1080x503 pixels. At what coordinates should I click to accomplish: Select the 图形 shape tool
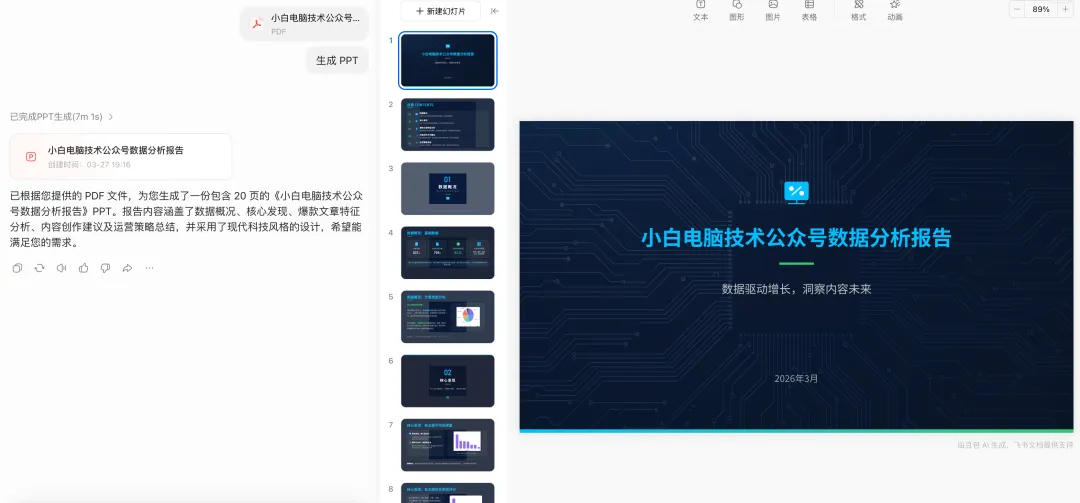pyautogui.click(x=737, y=10)
